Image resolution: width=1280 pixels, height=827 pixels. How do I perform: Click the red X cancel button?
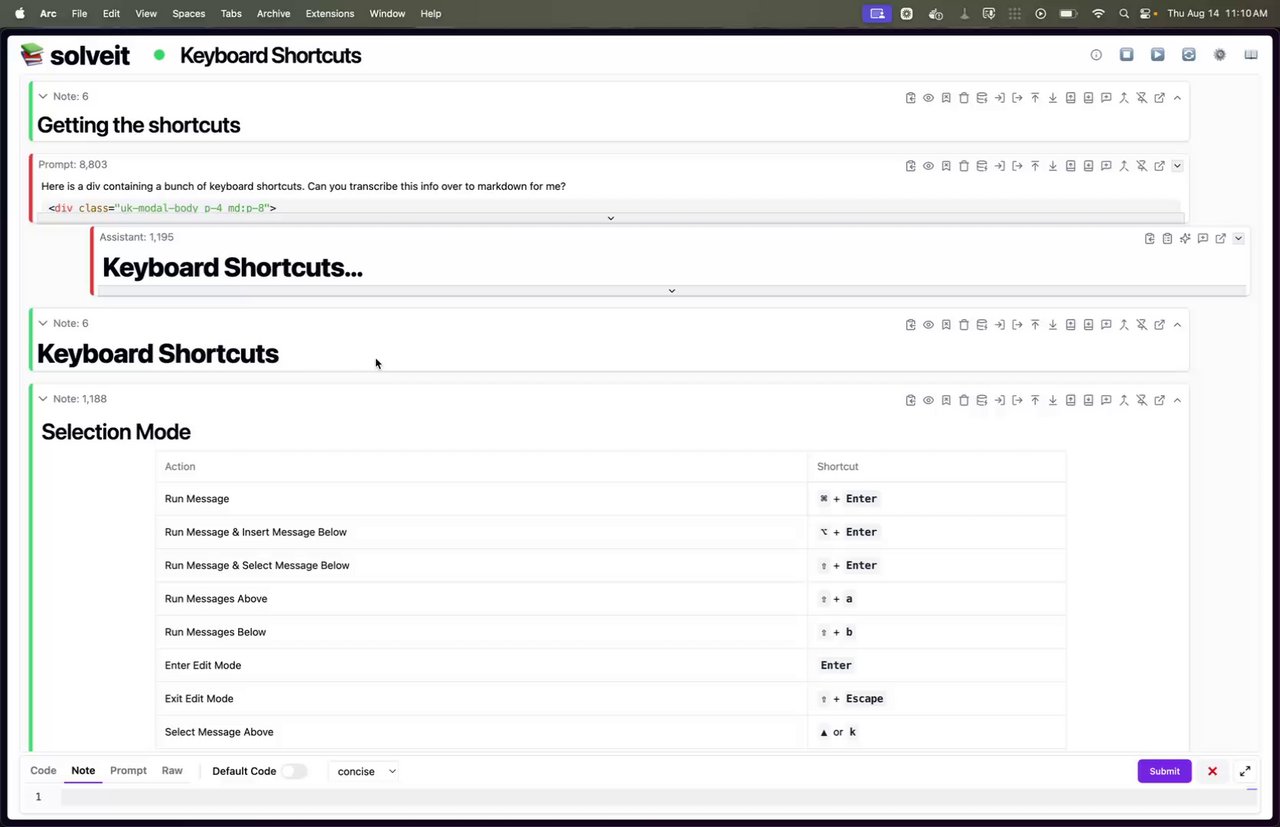tap(1212, 771)
